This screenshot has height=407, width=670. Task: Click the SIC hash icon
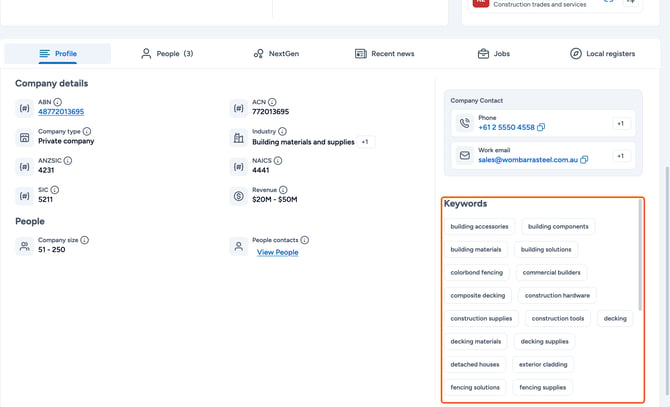pos(24,196)
